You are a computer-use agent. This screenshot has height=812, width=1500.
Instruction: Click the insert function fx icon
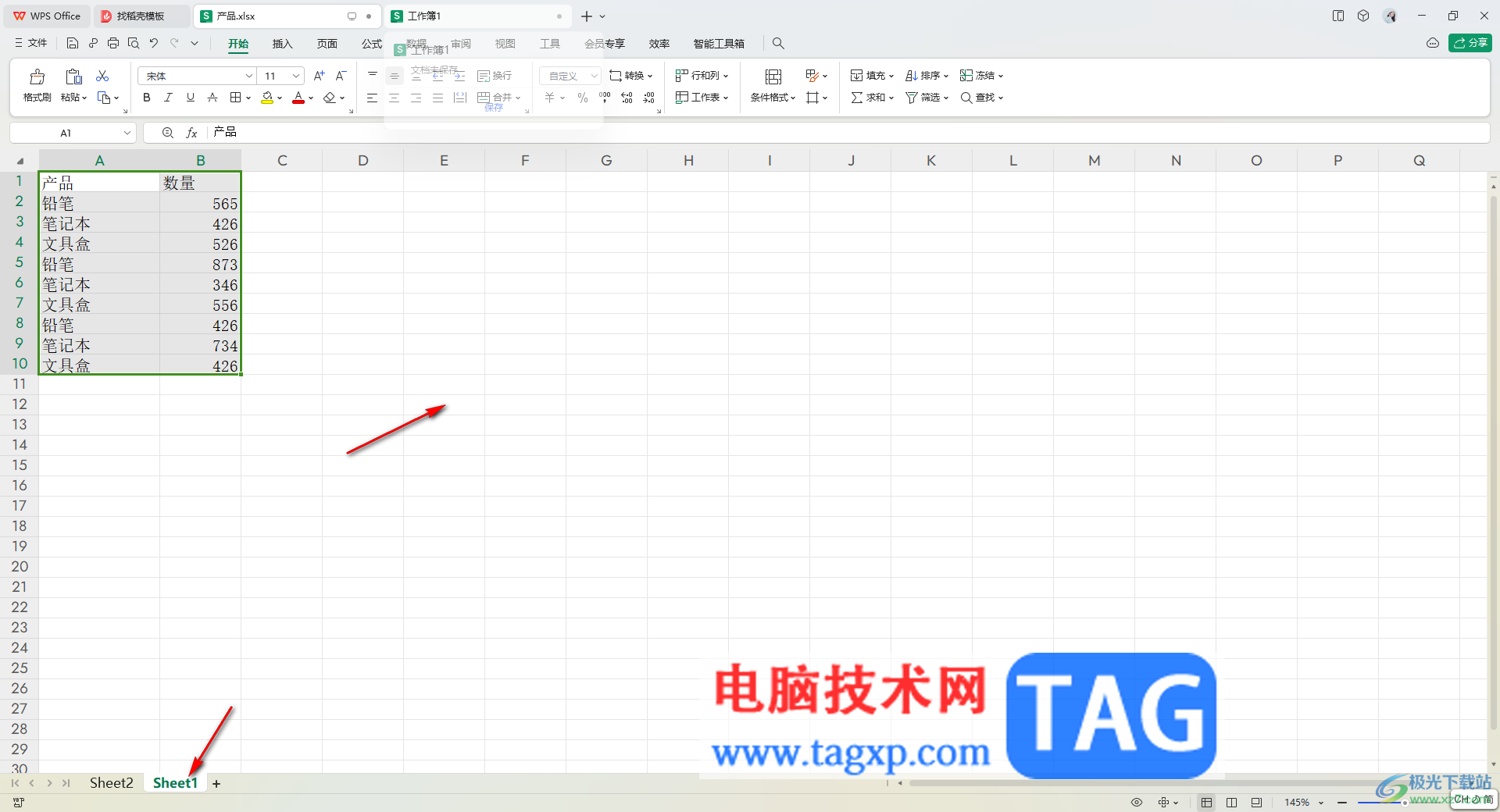pyautogui.click(x=191, y=133)
